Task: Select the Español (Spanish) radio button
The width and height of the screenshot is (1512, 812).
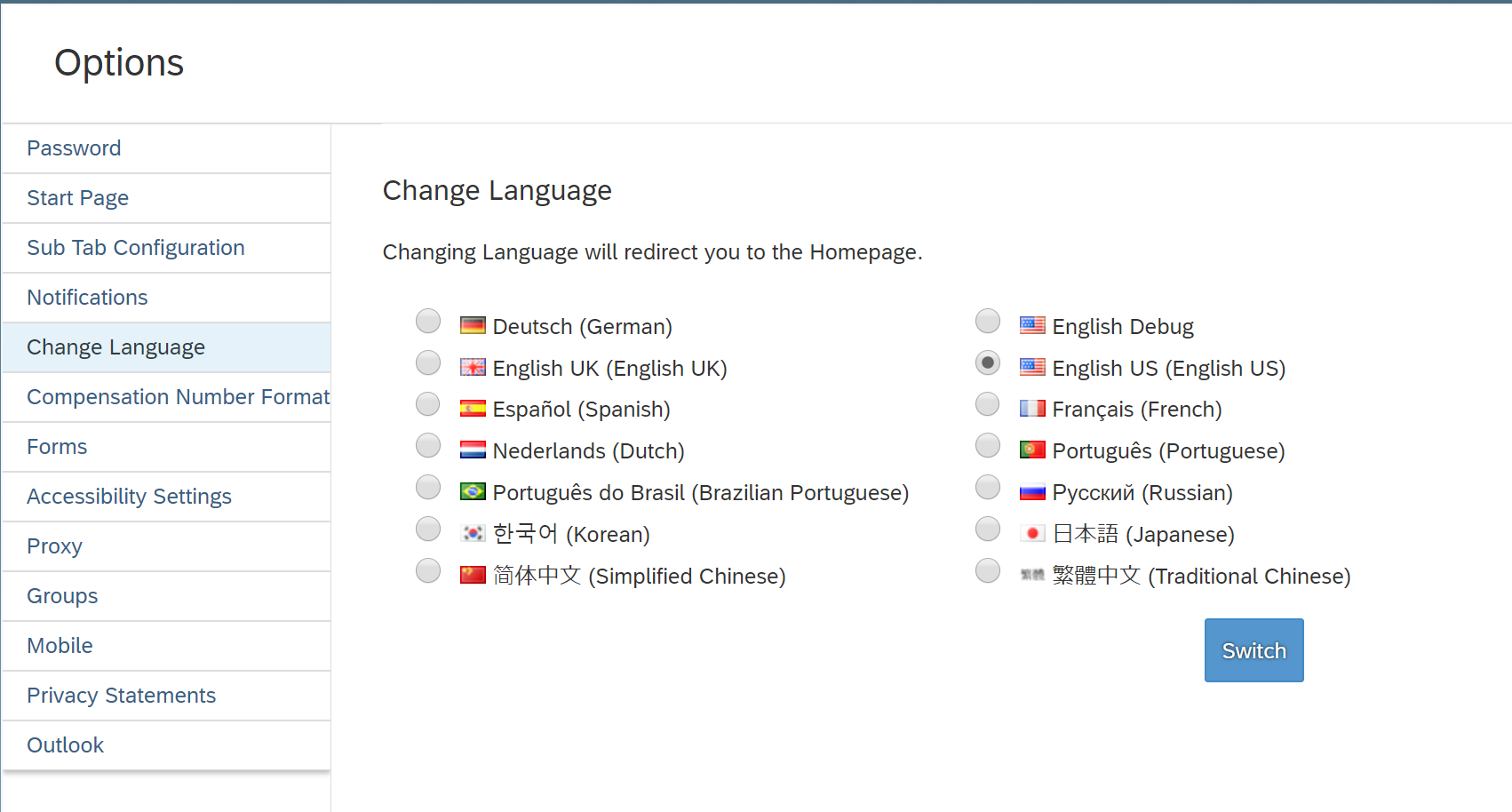Action: pos(428,404)
